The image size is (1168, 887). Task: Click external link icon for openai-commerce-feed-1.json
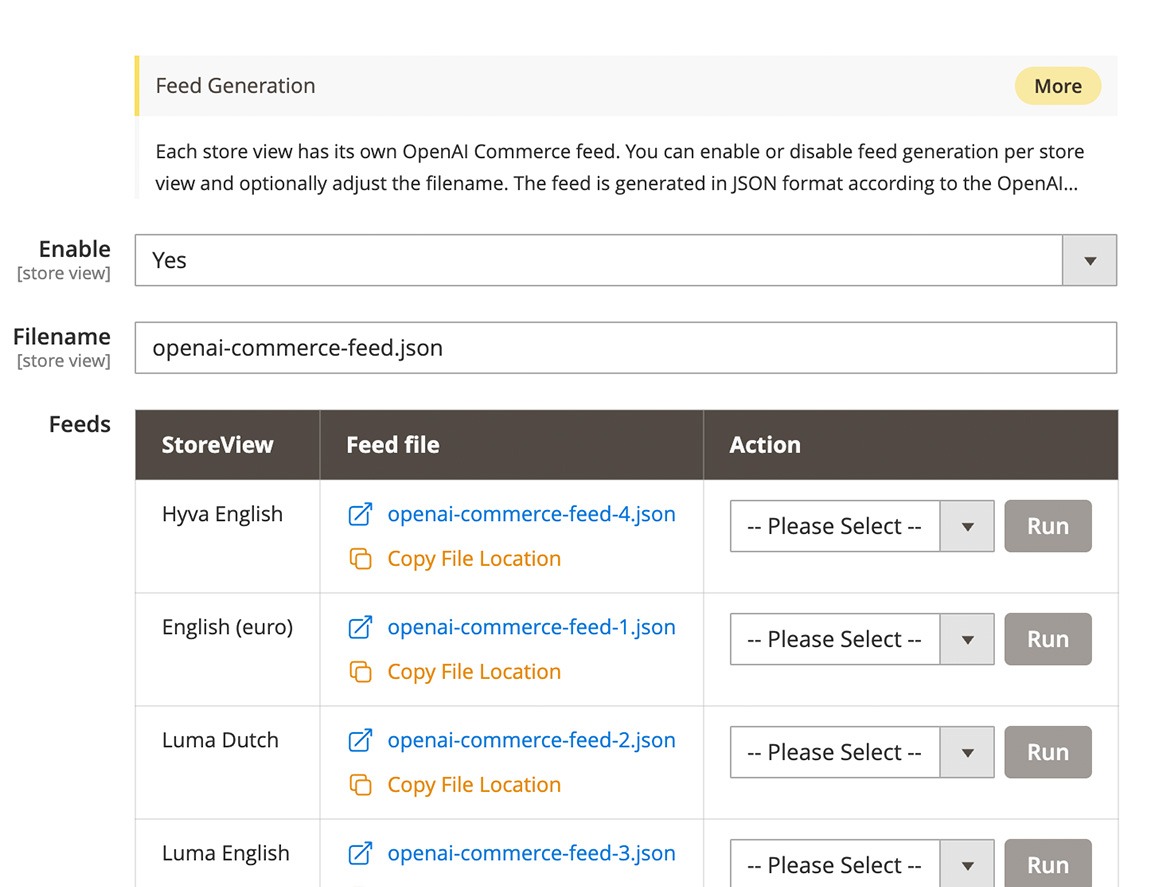point(360,628)
